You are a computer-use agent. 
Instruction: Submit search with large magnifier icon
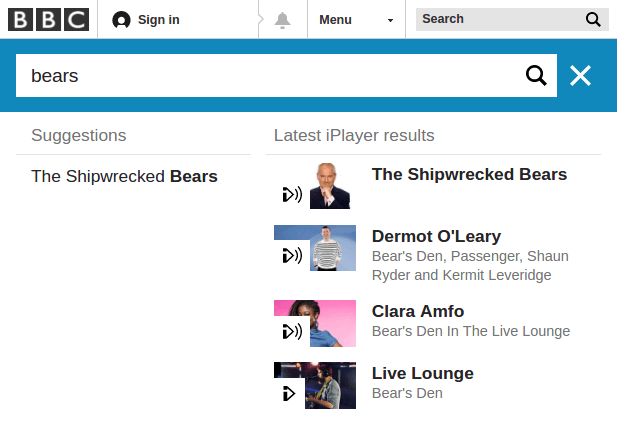point(536,76)
